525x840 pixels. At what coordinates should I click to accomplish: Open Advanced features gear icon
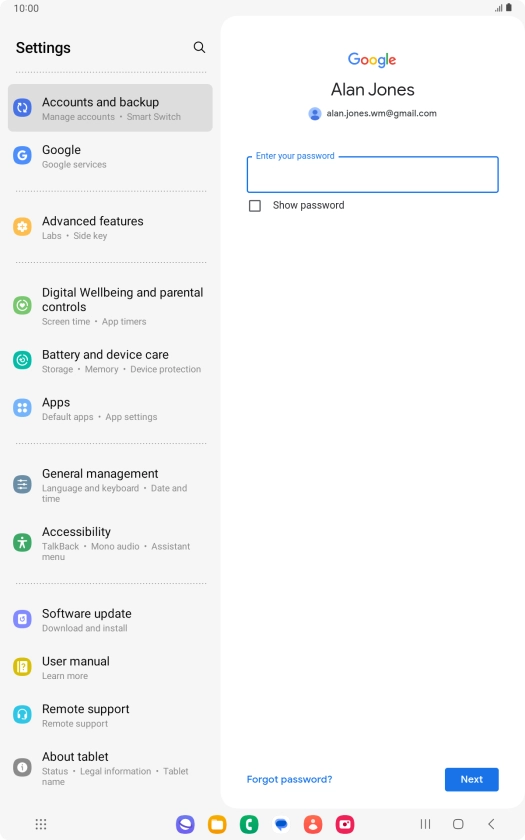click(x=22, y=227)
